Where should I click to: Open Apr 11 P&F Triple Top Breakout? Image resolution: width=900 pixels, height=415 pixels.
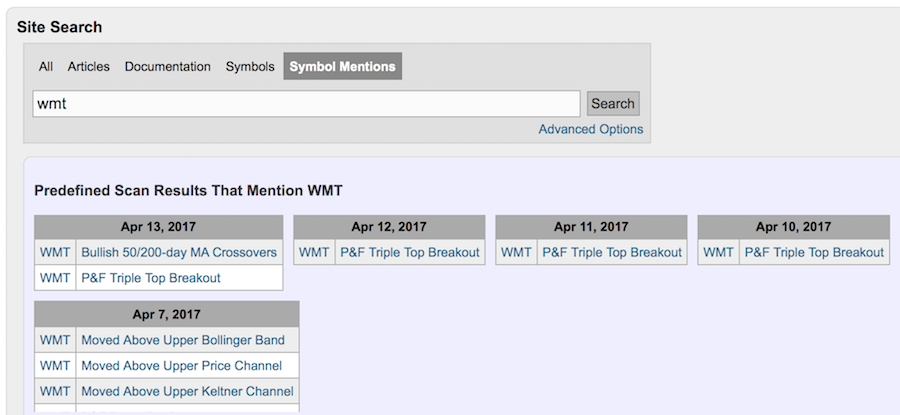click(612, 252)
